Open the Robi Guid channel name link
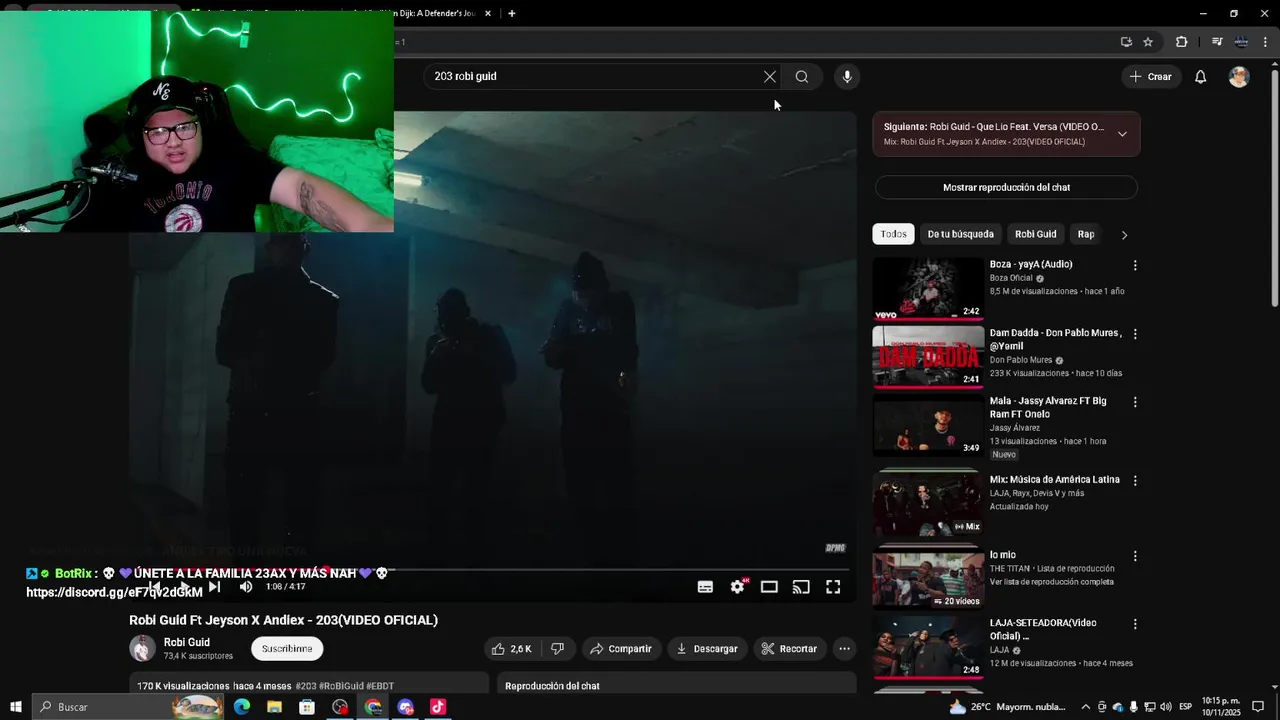This screenshot has width=1280, height=720. point(187,642)
